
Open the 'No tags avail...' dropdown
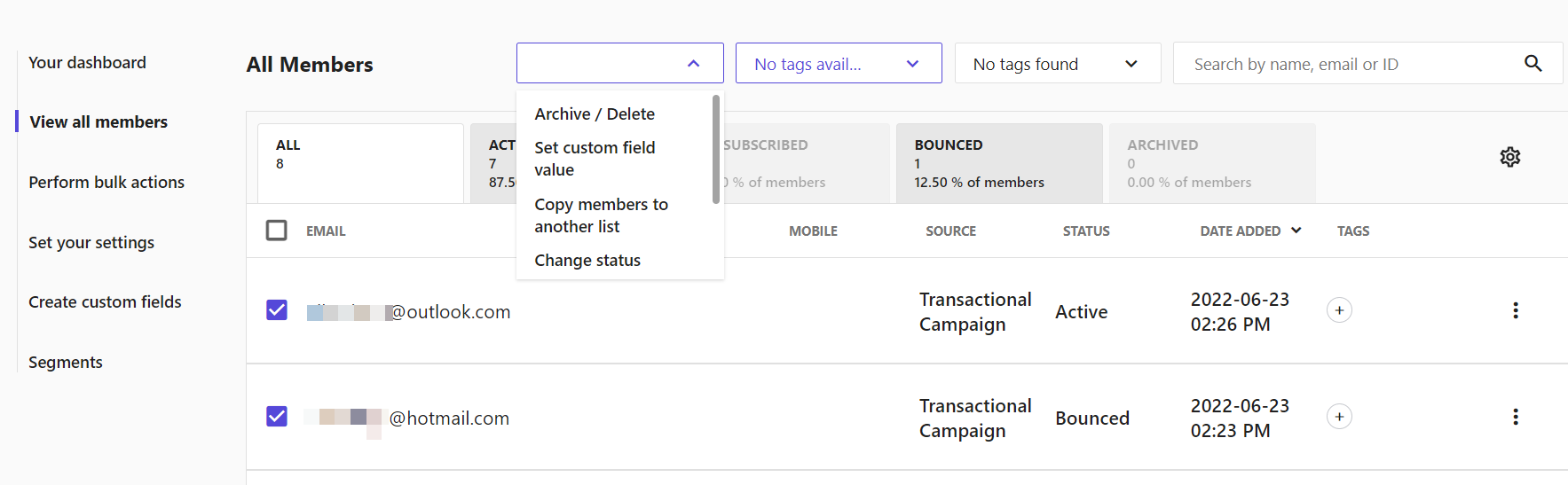tap(839, 63)
